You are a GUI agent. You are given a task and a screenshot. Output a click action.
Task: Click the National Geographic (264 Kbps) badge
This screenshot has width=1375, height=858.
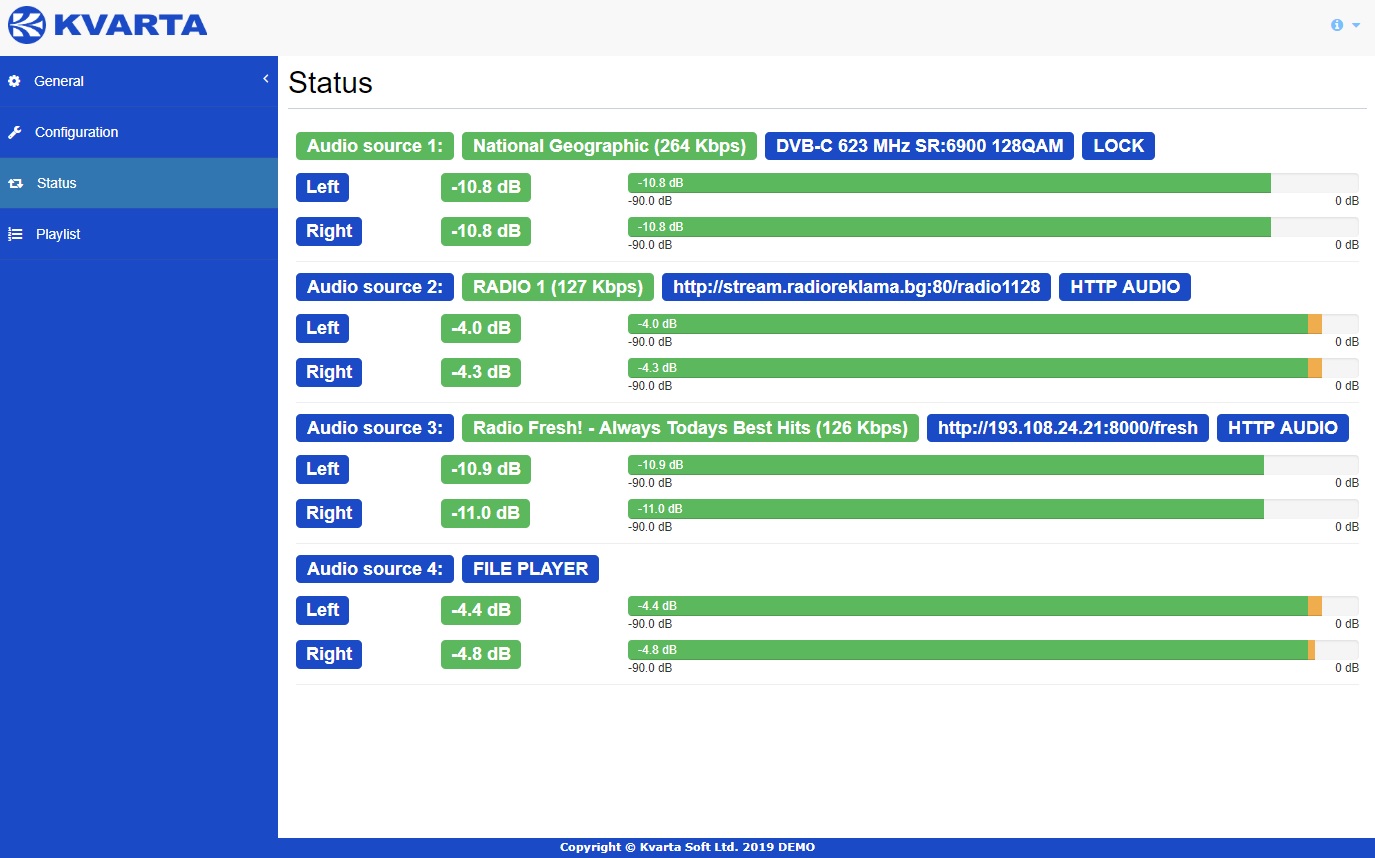pyautogui.click(x=609, y=146)
